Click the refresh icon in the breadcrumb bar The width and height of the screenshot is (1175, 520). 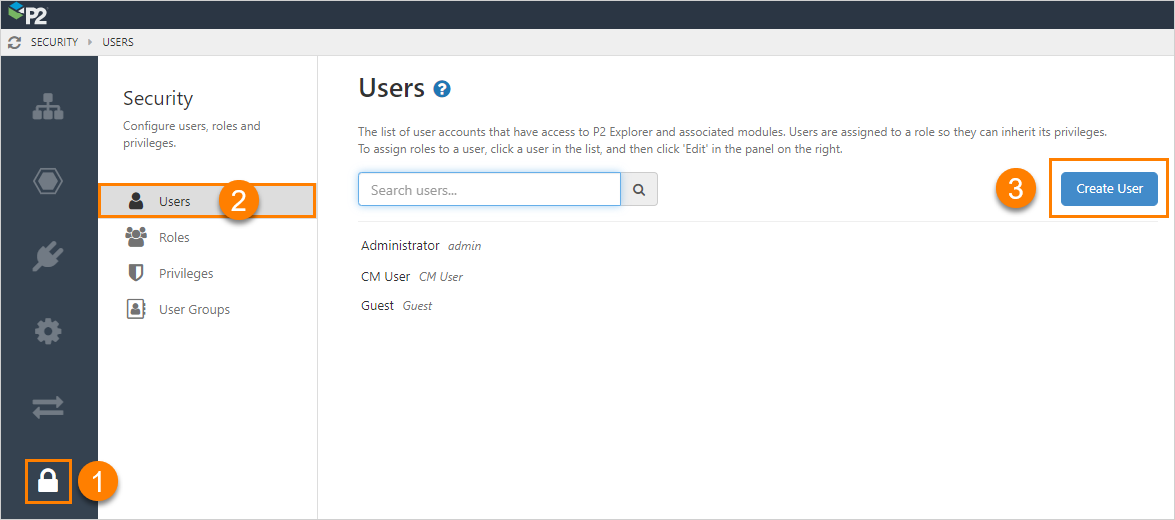(14, 43)
